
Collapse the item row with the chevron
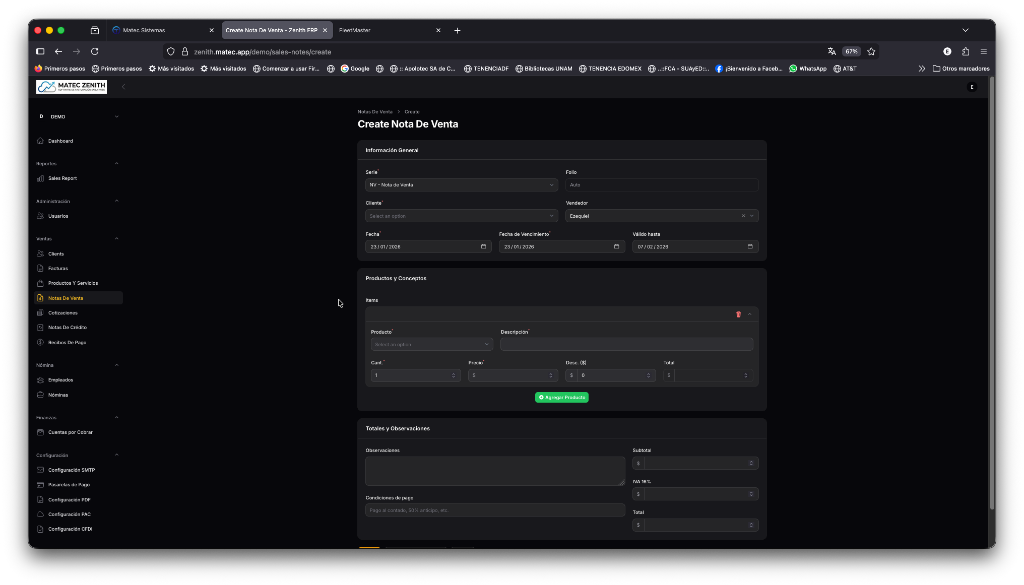pos(750,314)
